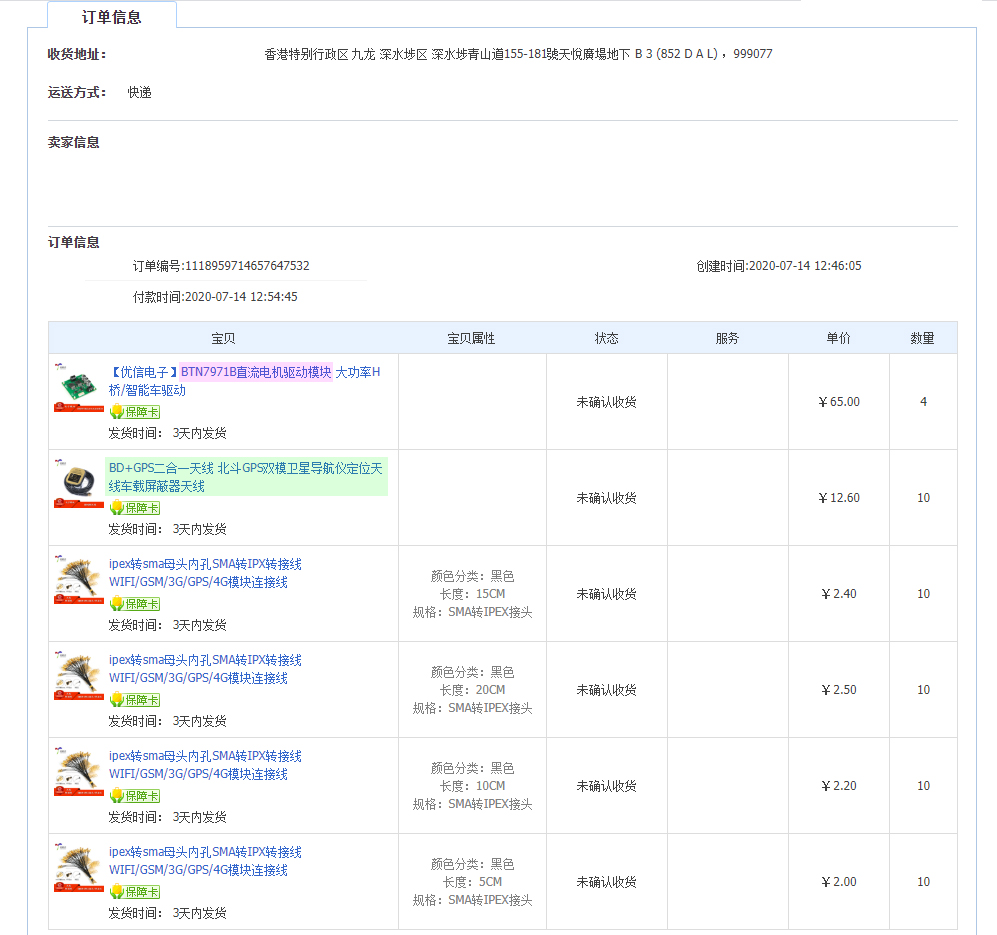
Task: Click the 保障卡 icon under BTN7971B item
Action: pyautogui.click(x=134, y=412)
